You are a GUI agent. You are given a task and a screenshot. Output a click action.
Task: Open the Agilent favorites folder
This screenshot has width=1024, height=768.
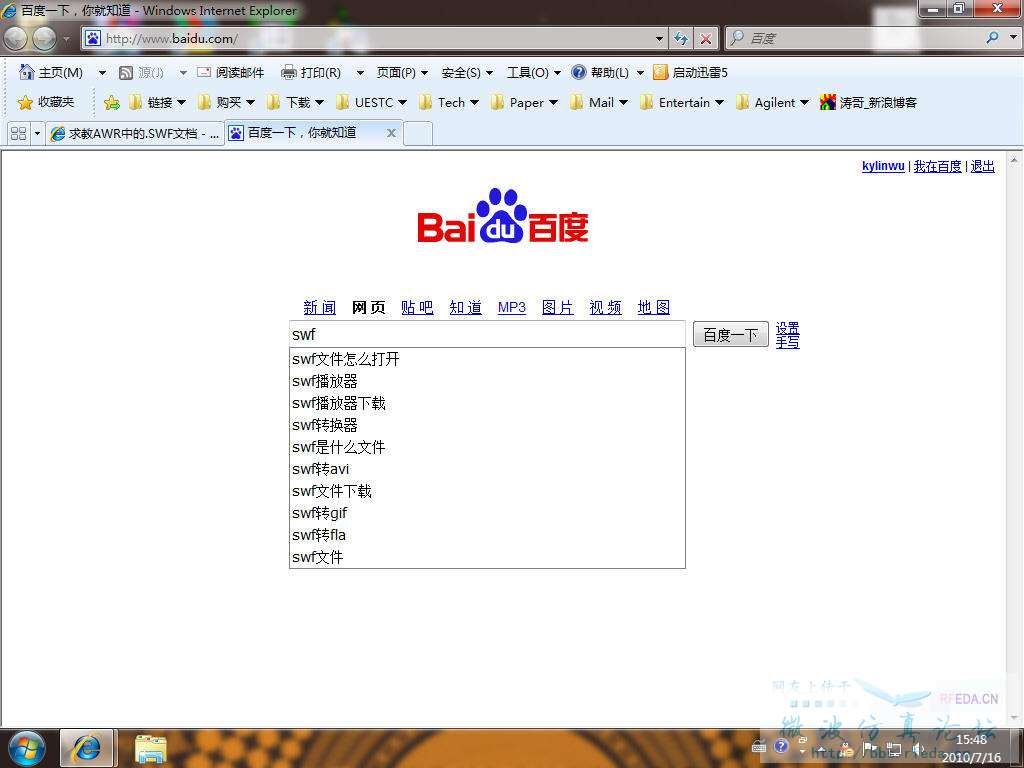[x=773, y=103]
